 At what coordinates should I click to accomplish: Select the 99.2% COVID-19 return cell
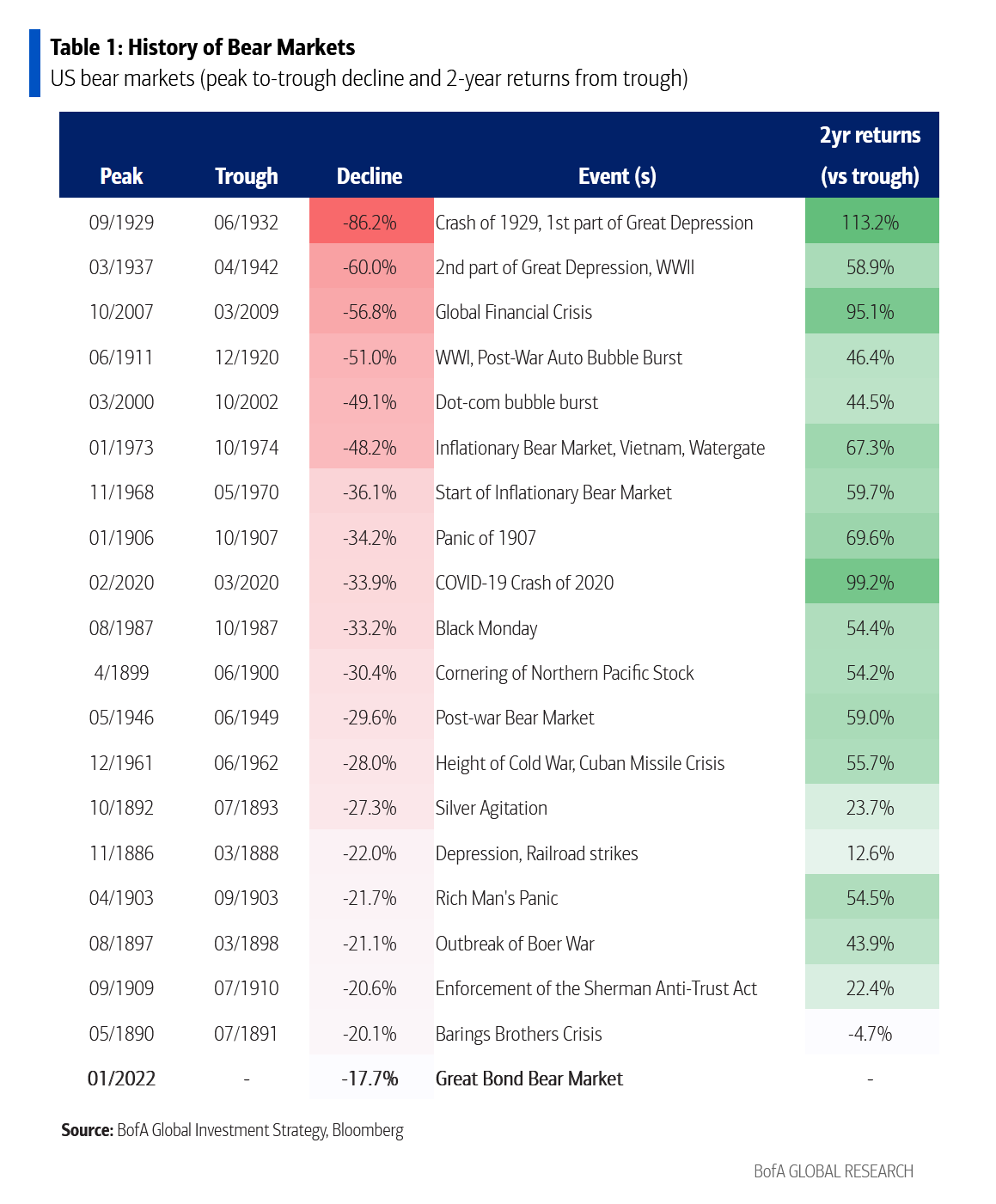871,582
